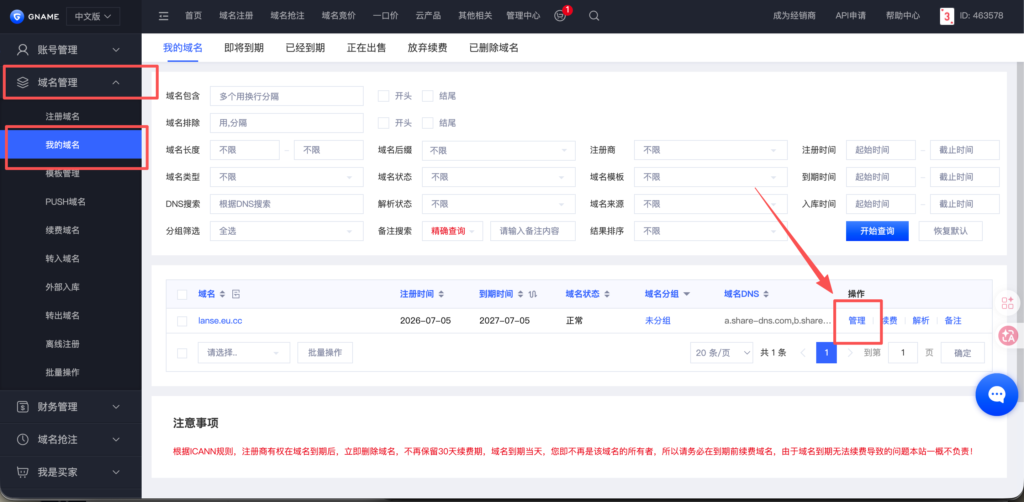Open 管理中心 top menu

click(523, 16)
